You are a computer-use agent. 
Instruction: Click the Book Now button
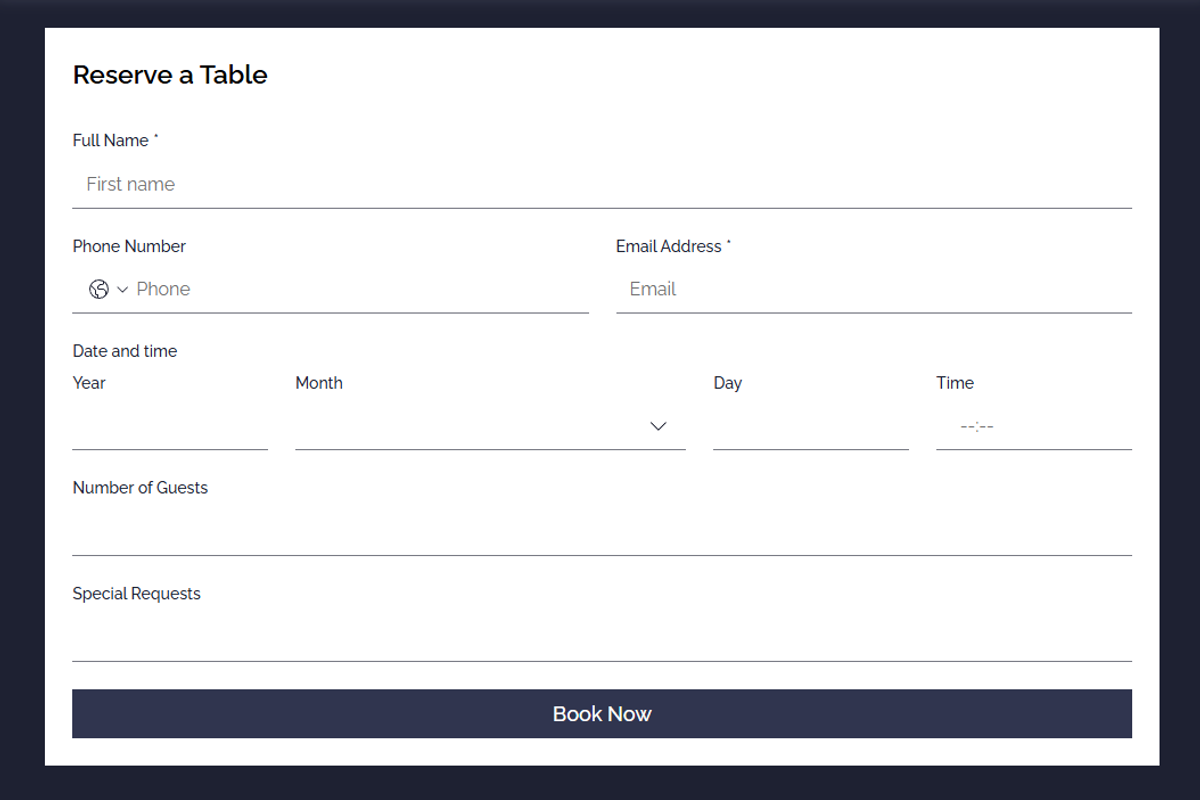(x=602, y=714)
